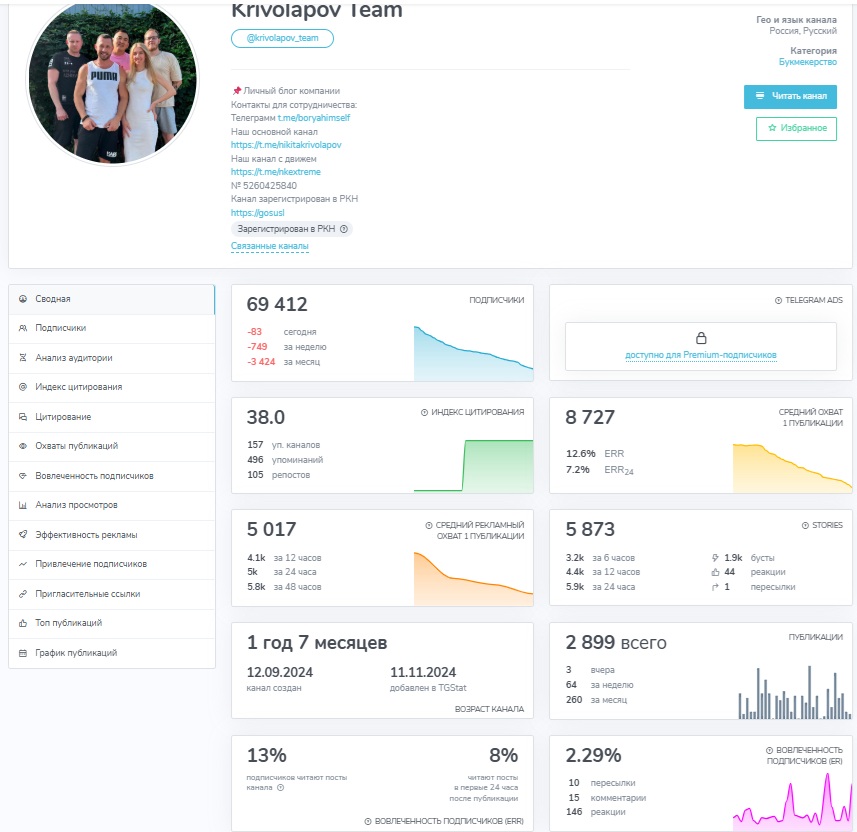Click the calendar icon for 'График публикаций'
This screenshot has height=832, width=857.
[x=23, y=653]
